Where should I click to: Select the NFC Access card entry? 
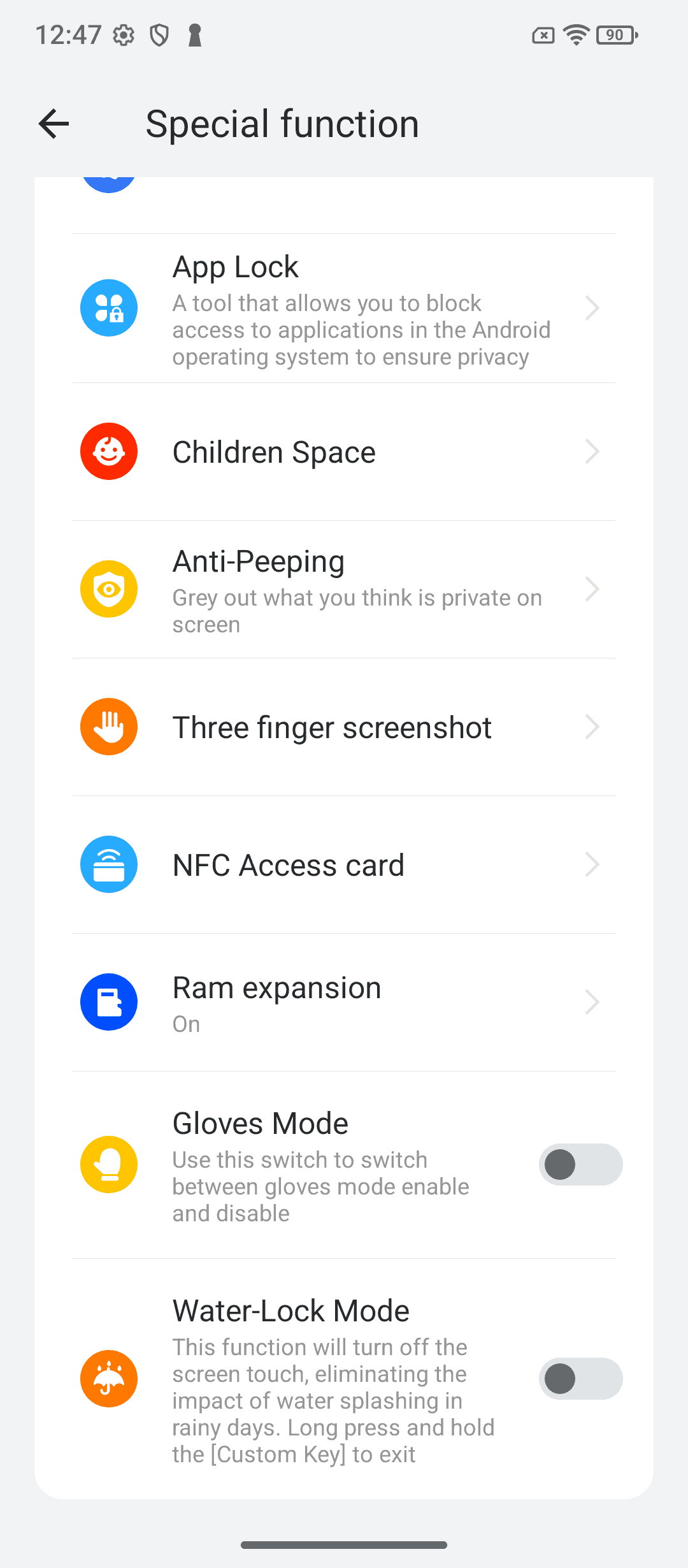pos(344,864)
